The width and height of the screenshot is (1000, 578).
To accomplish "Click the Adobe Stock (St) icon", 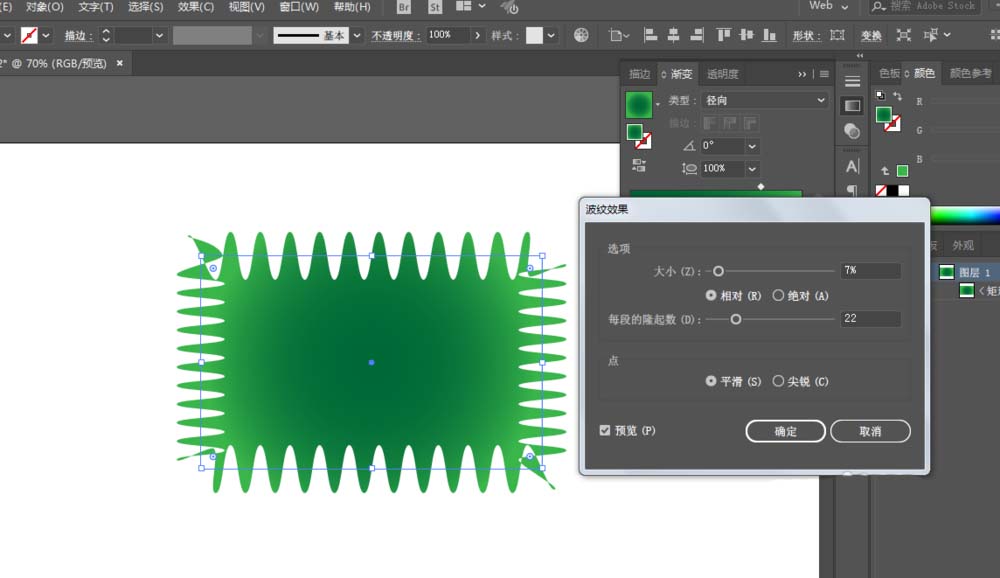I will coord(435,7).
